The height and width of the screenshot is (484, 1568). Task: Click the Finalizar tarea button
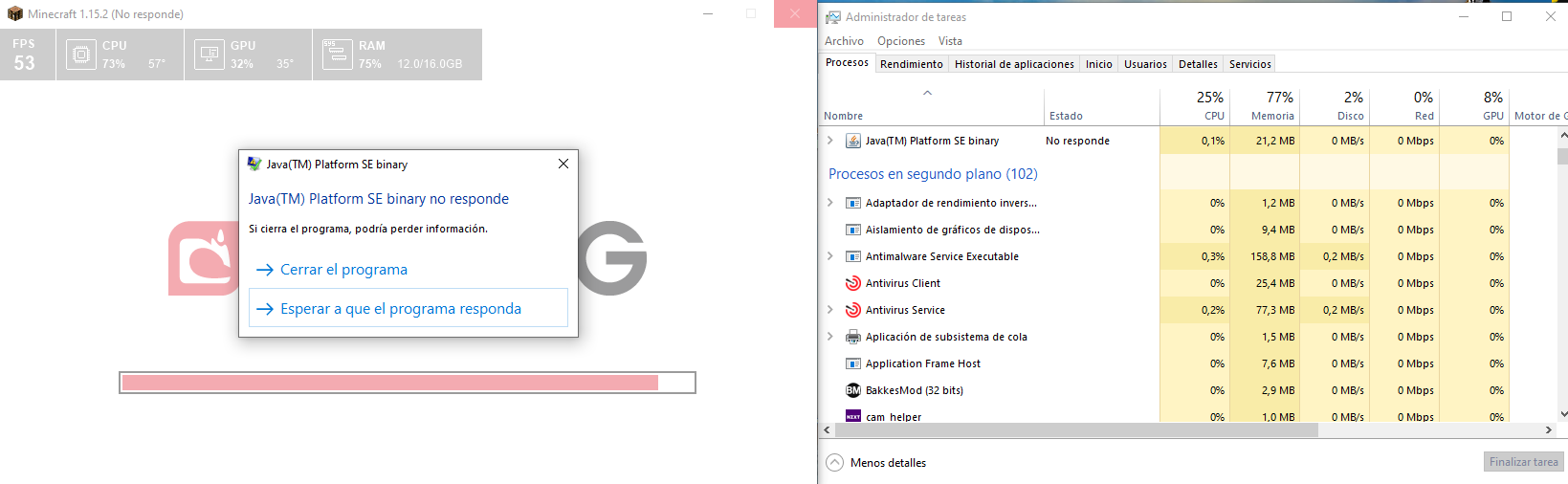point(1524,462)
